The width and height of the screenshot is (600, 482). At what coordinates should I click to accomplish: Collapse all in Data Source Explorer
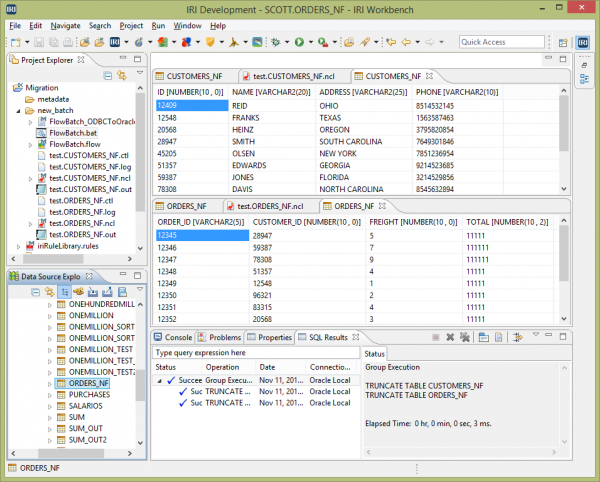35,292
